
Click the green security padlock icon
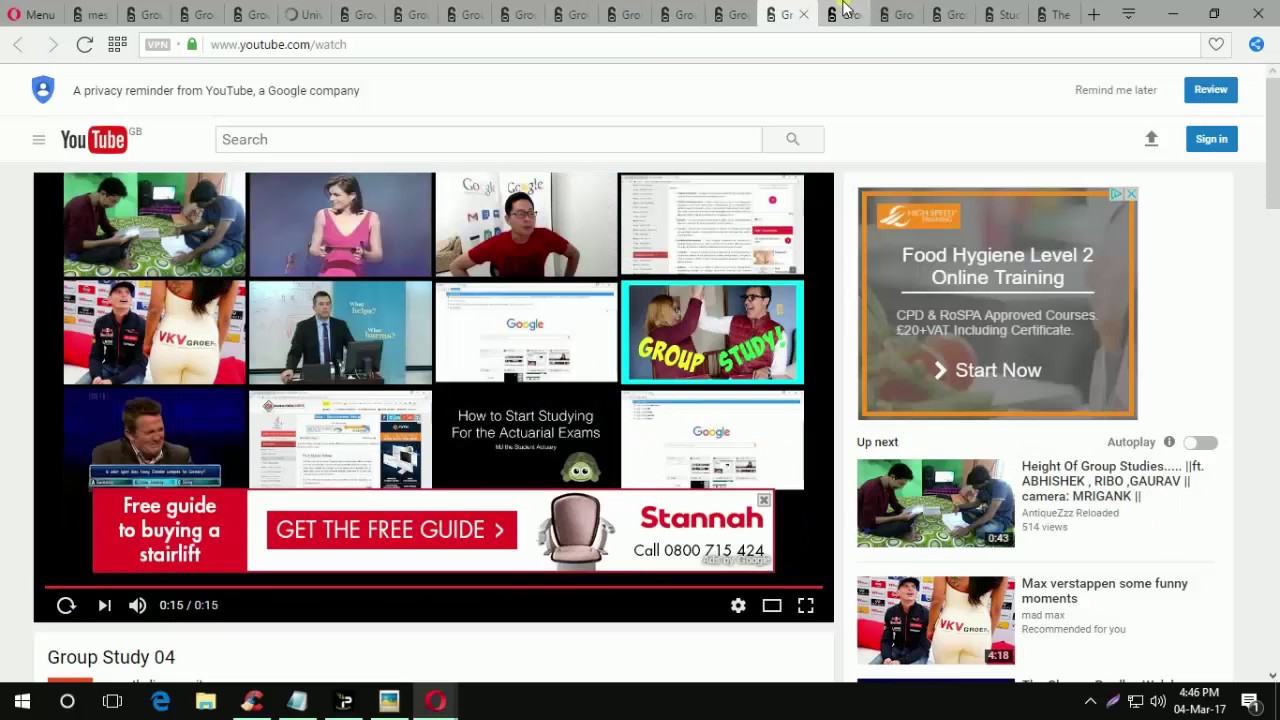click(192, 44)
